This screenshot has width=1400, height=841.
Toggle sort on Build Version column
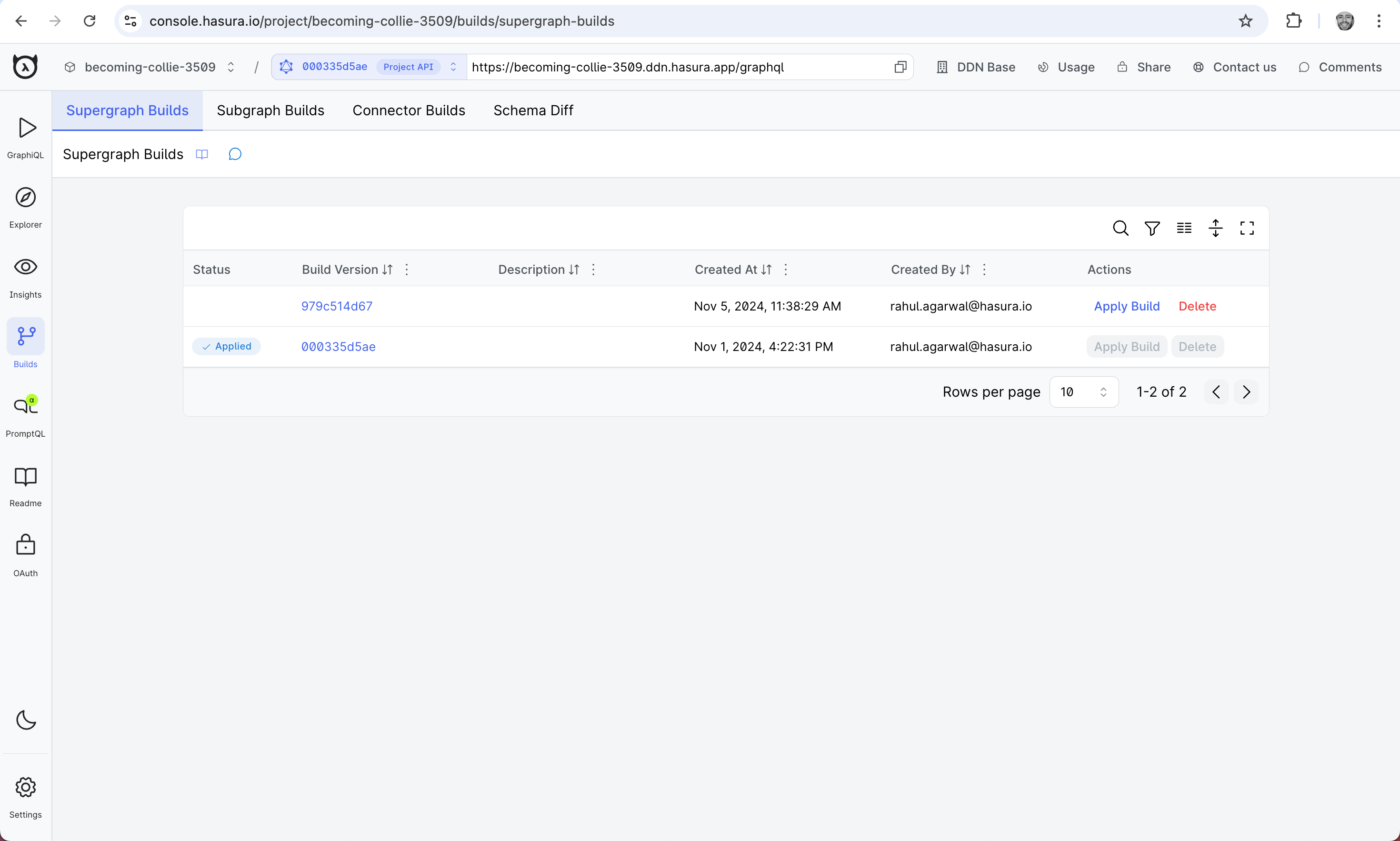pyautogui.click(x=388, y=270)
